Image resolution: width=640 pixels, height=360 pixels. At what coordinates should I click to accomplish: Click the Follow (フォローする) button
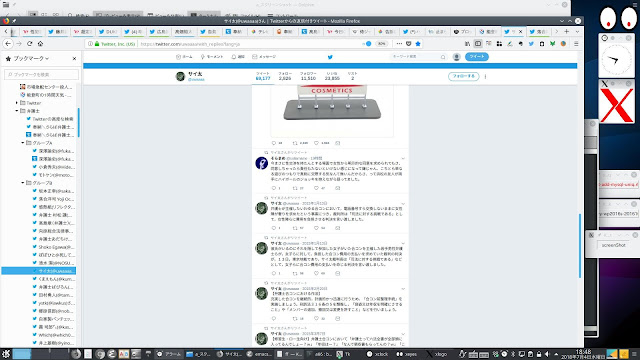point(463,76)
